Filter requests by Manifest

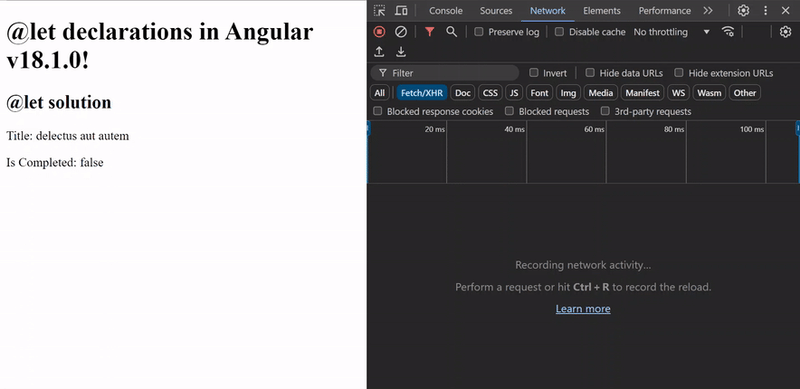(x=642, y=93)
